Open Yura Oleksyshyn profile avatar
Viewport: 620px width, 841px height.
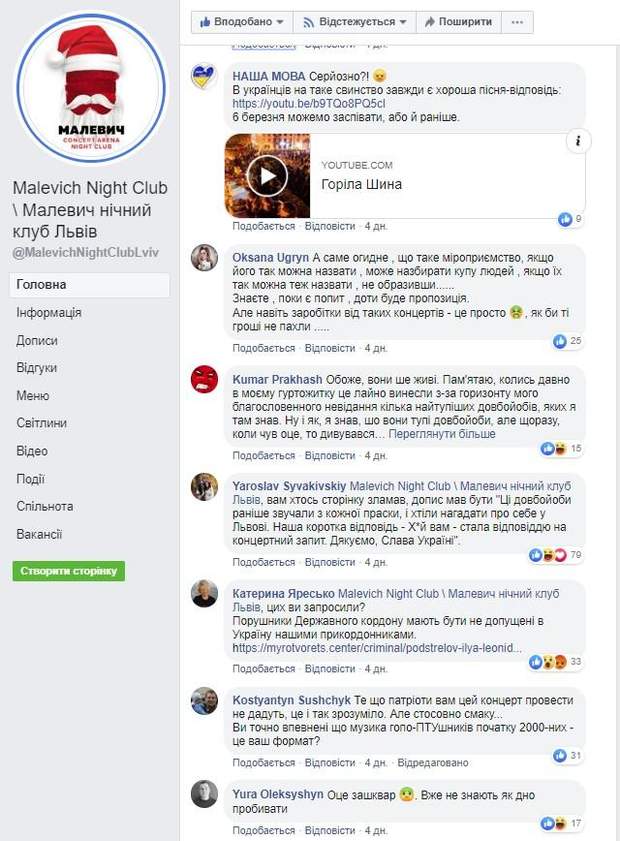click(204, 794)
